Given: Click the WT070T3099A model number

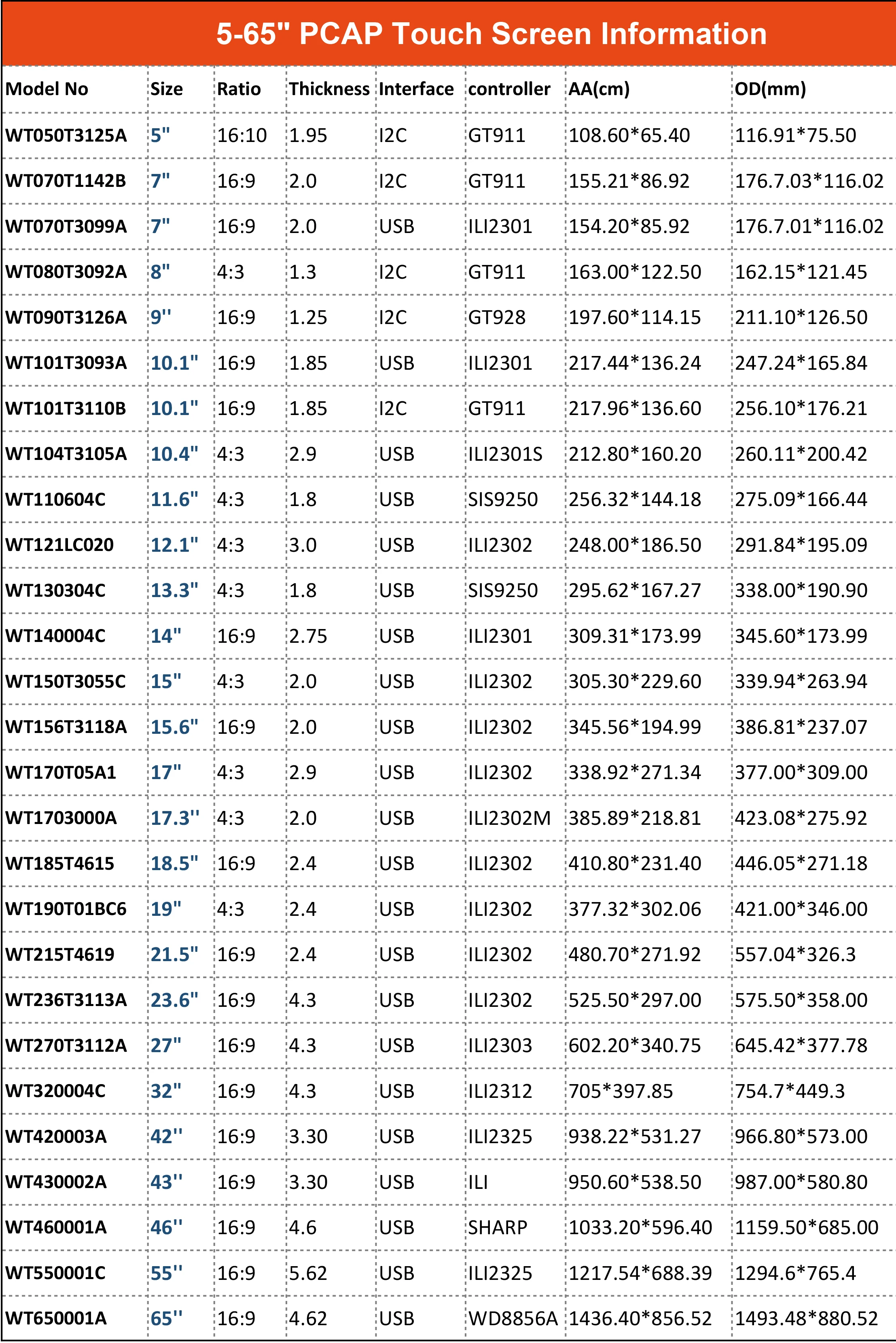Looking at the screenshot, I should (66, 226).
